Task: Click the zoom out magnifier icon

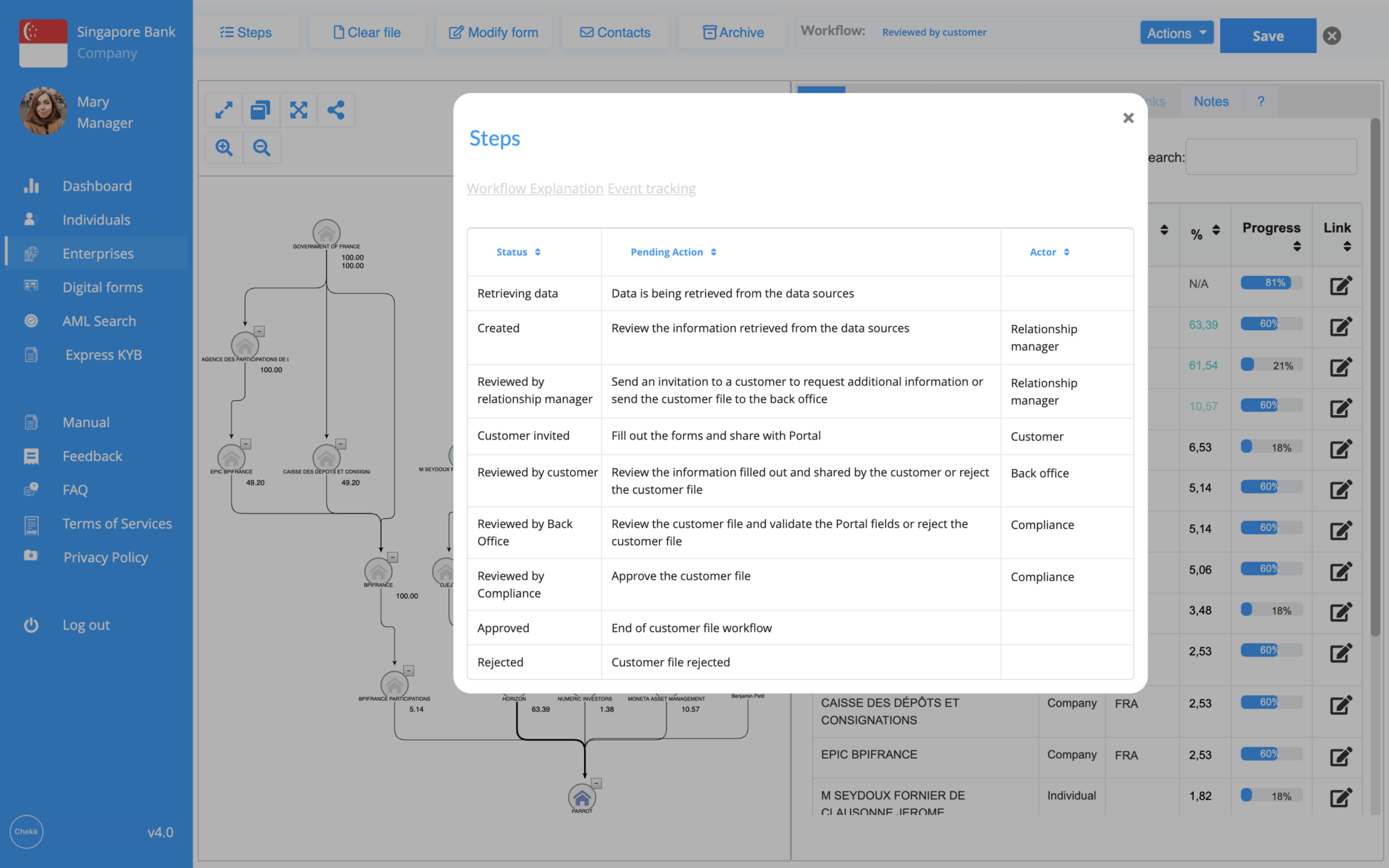Action: [x=262, y=147]
